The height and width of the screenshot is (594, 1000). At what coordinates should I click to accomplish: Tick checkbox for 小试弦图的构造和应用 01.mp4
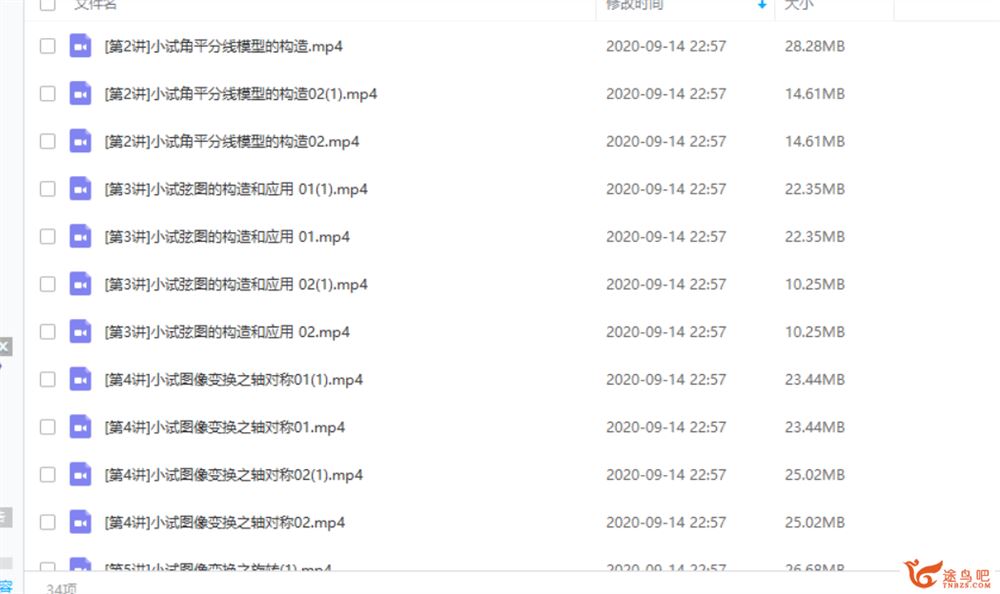(48, 237)
